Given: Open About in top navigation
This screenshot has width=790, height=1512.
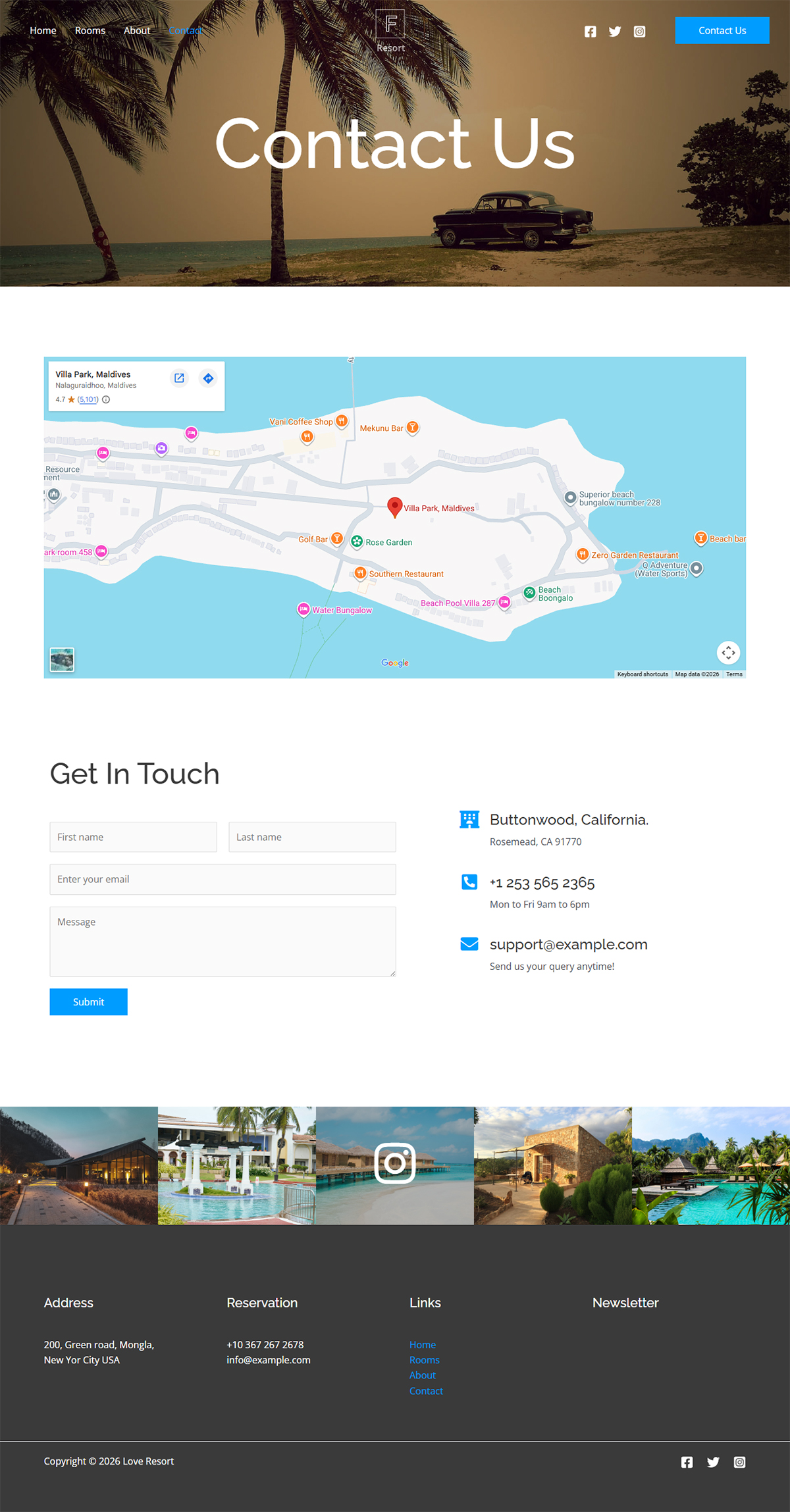Looking at the screenshot, I should click(x=137, y=30).
